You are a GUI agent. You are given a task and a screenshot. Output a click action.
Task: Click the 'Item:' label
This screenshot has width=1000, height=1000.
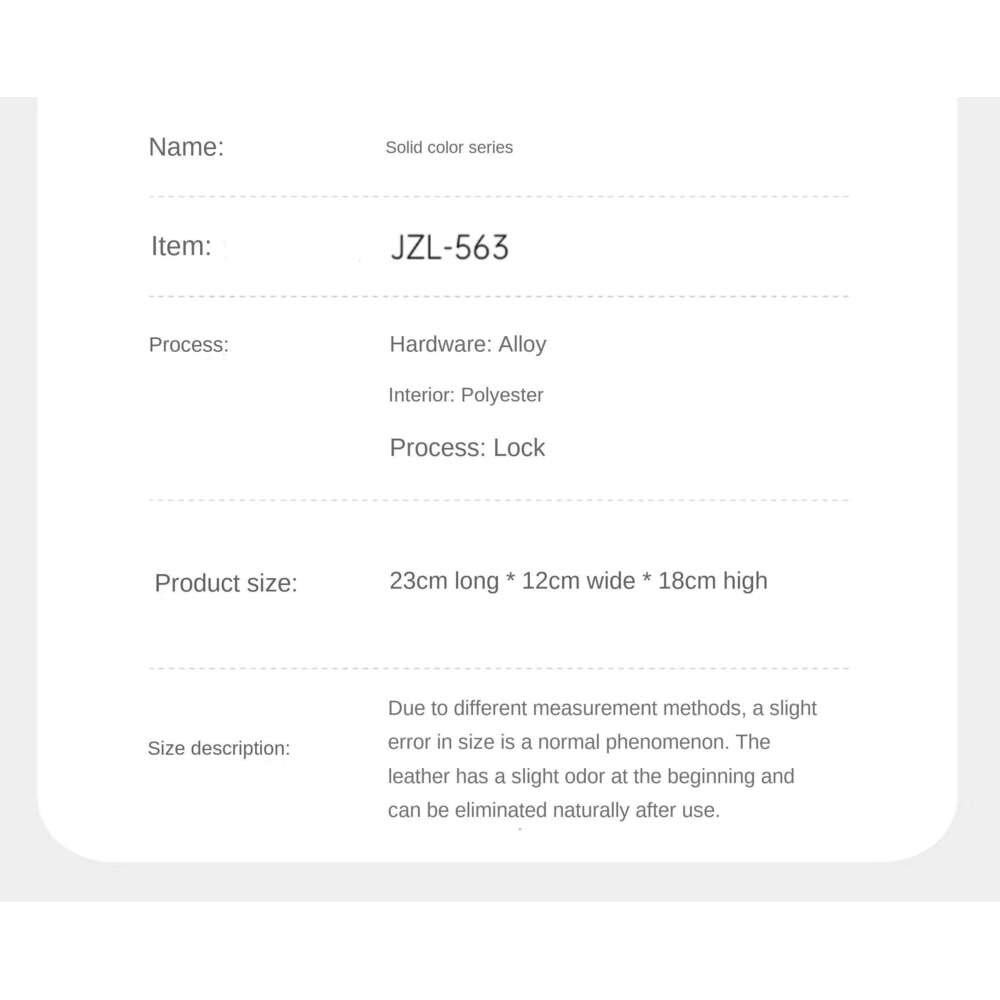pyautogui.click(x=181, y=246)
